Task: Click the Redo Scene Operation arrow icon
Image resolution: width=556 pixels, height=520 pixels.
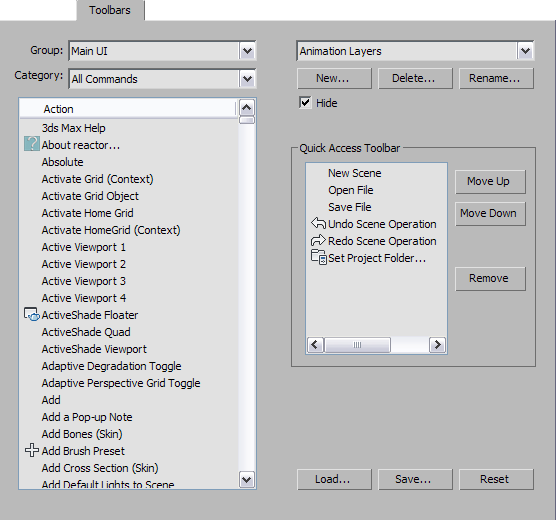Action: [x=318, y=240]
